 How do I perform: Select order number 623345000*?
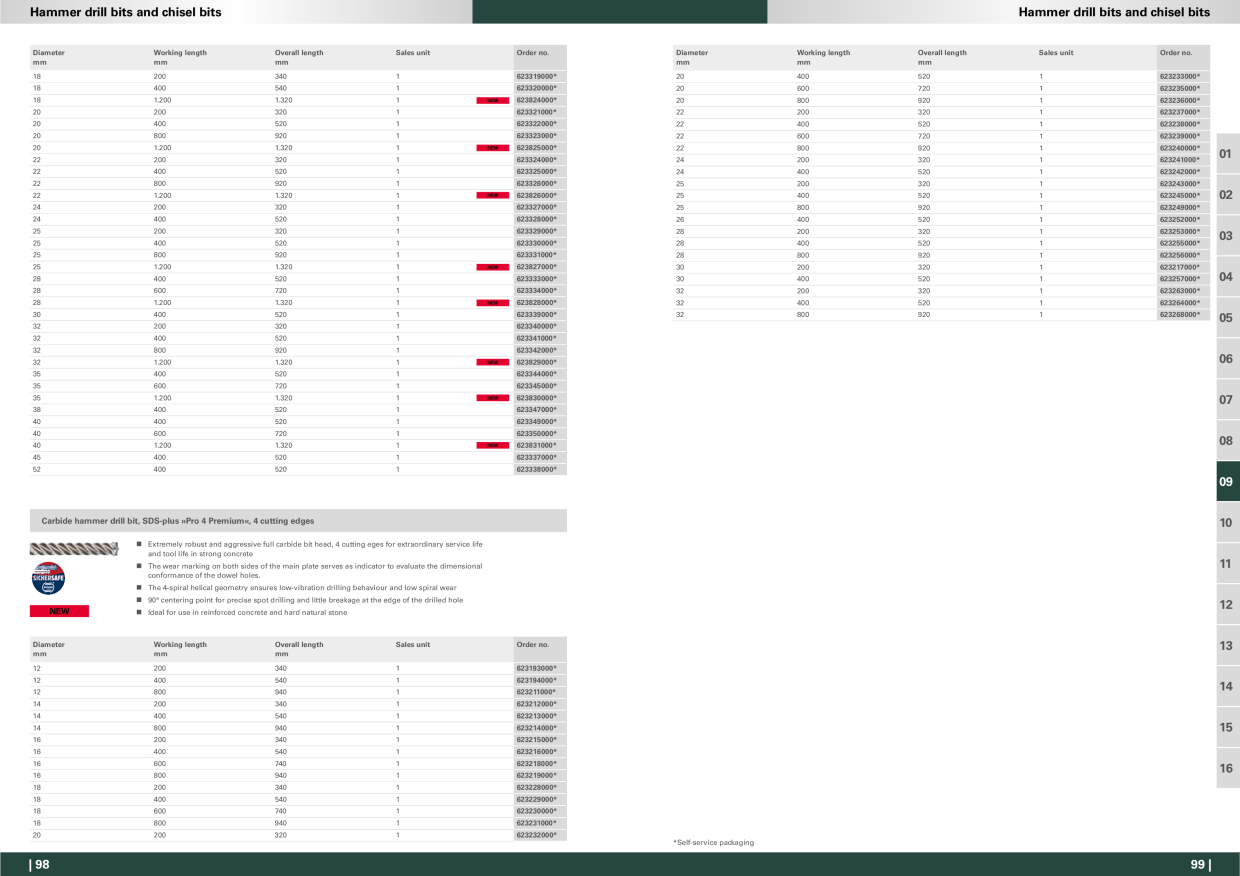(x=536, y=386)
